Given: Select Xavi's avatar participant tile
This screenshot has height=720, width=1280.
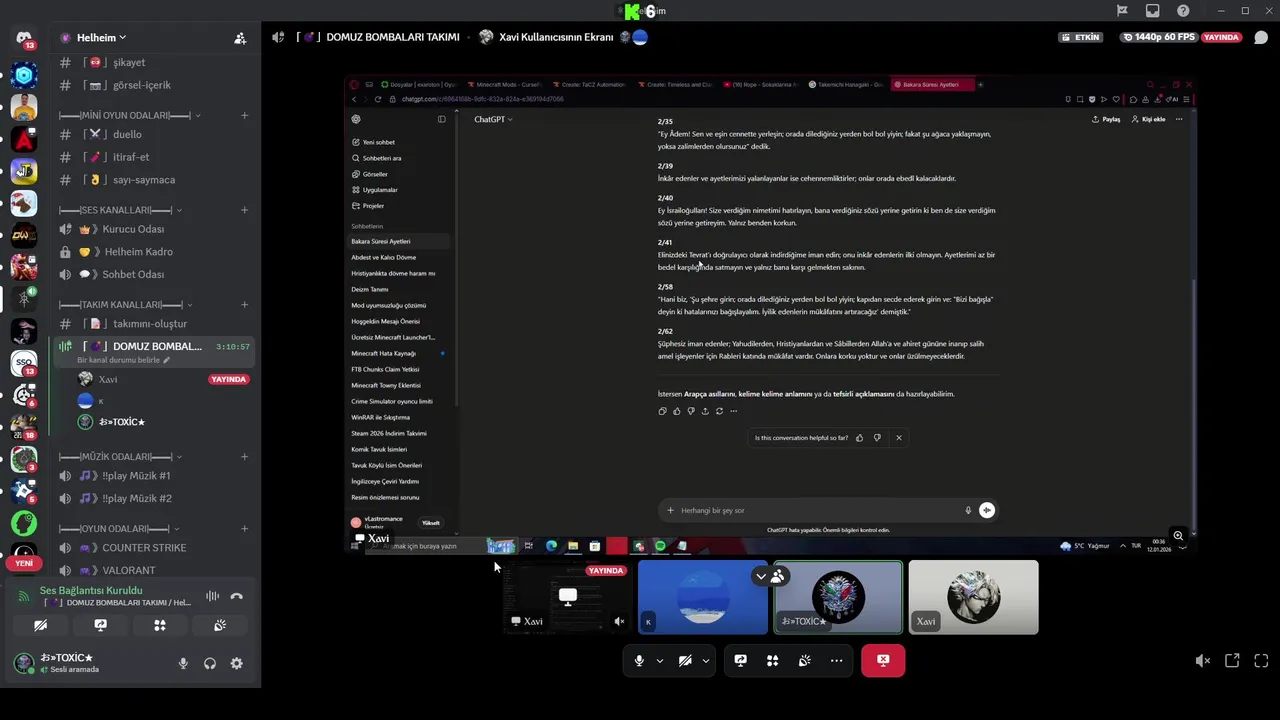Looking at the screenshot, I should [x=973, y=597].
